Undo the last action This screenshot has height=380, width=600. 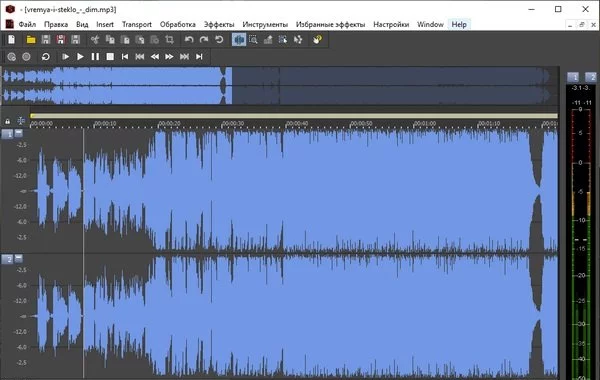(189, 39)
